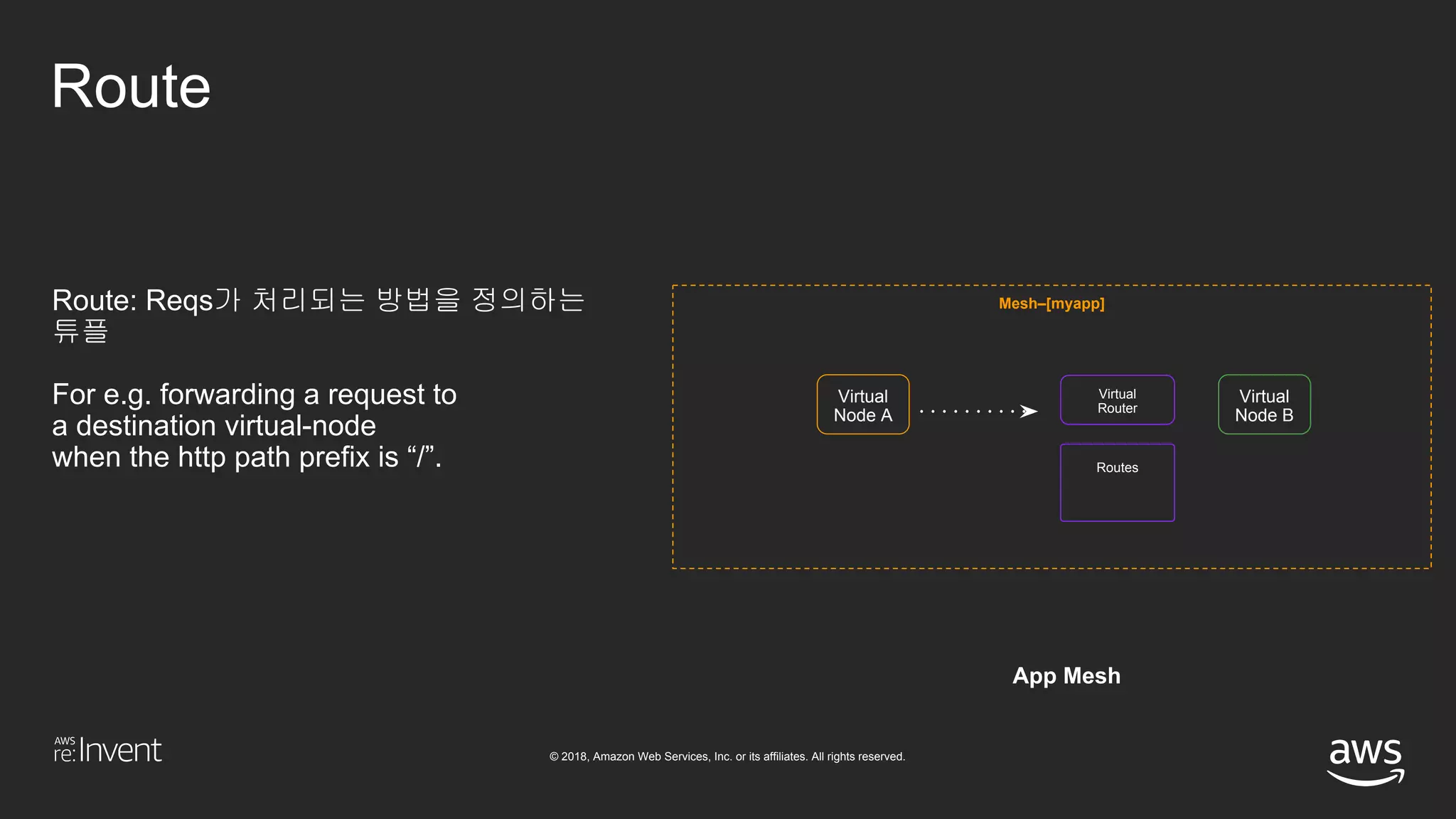Click the dotted arrow's arrowhead
Screen dimensions: 1456x819
click(1028, 412)
